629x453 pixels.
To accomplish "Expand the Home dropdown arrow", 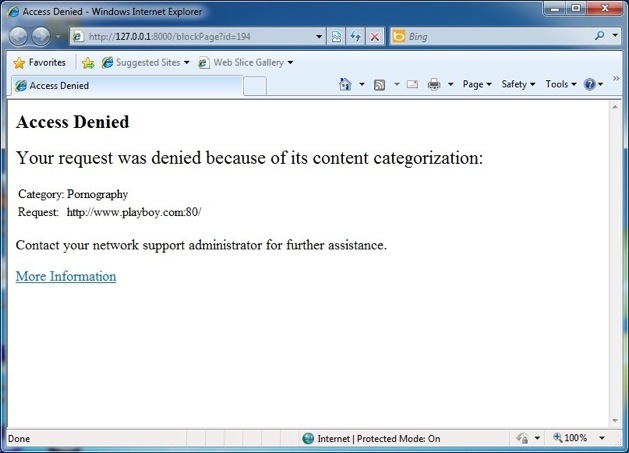I will 362,84.
